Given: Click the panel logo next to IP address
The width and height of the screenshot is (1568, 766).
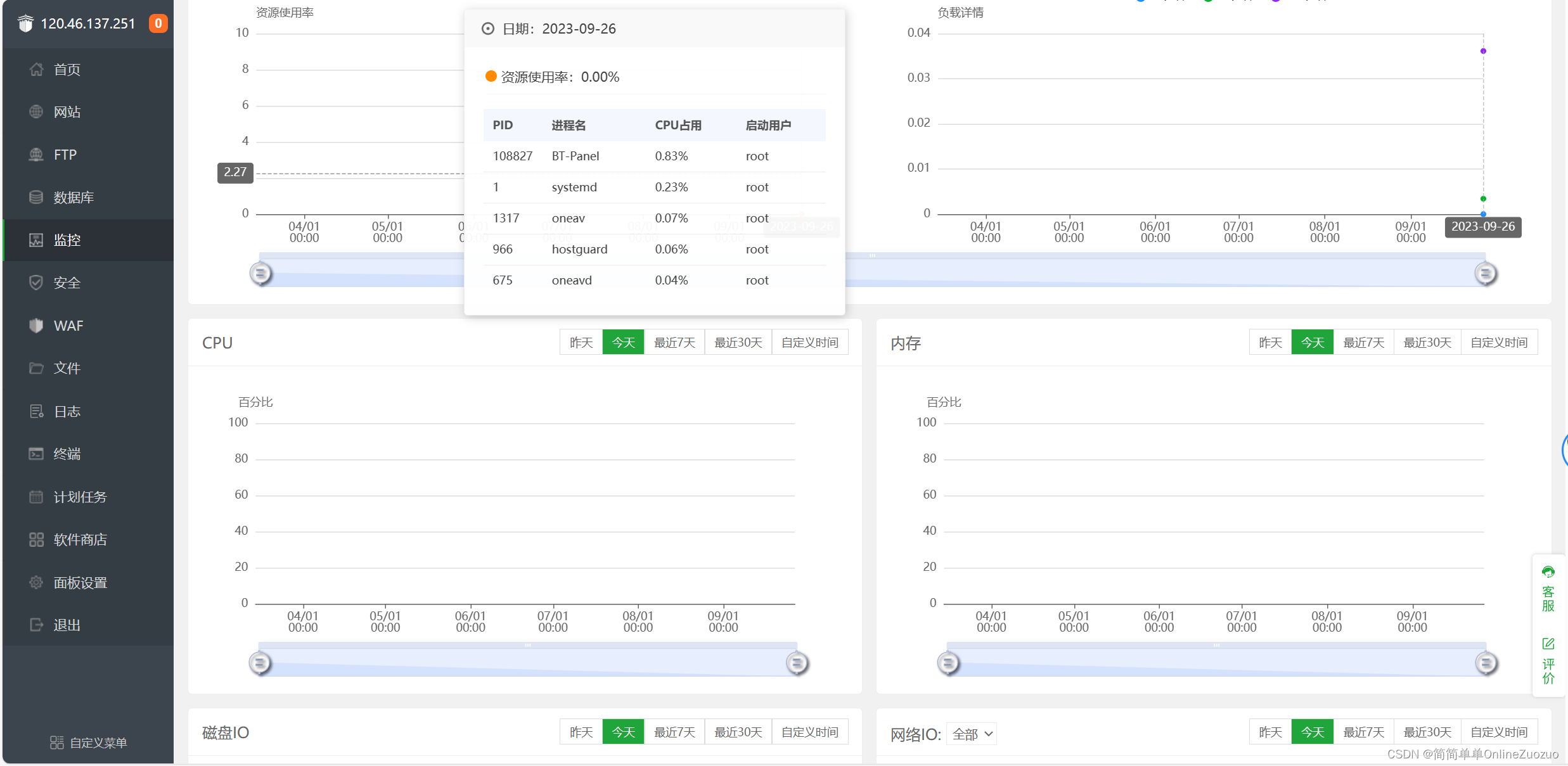Looking at the screenshot, I should point(25,23).
